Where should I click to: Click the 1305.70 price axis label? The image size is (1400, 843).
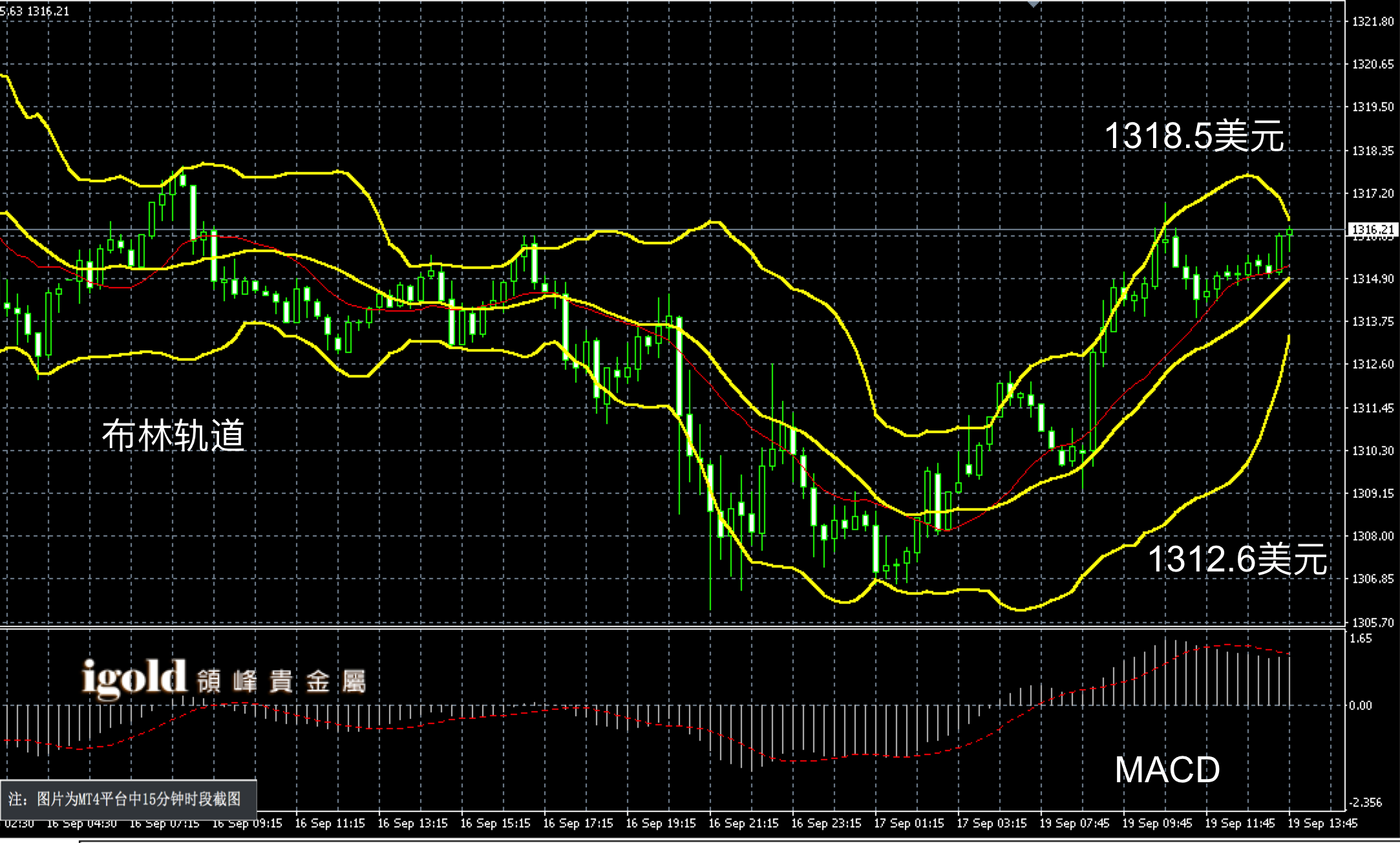click(x=1373, y=623)
